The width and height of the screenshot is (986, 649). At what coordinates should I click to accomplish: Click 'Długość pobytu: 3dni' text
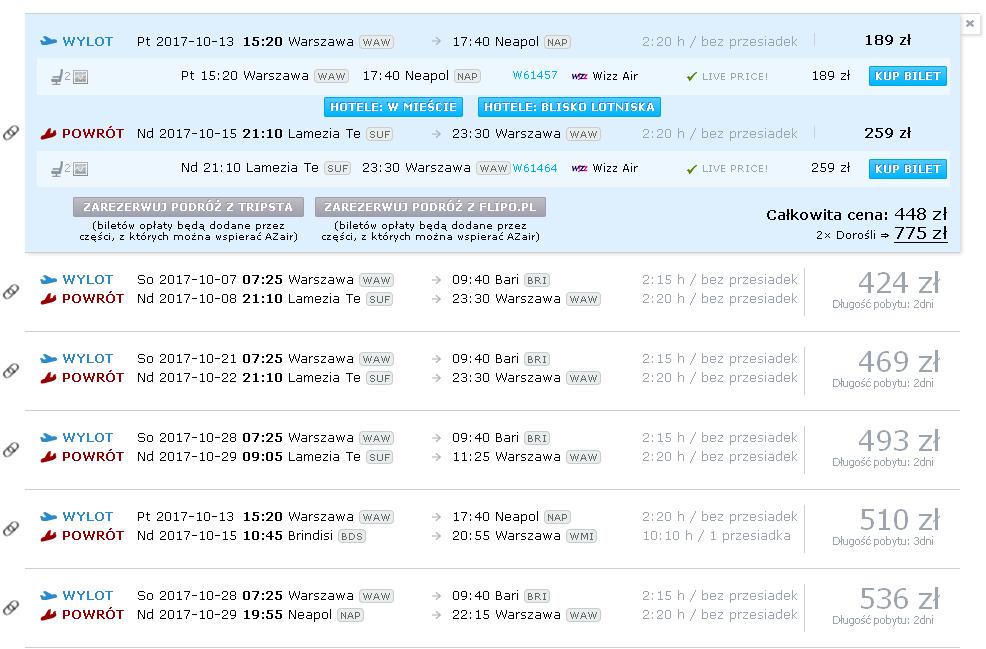pyautogui.click(x=882, y=541)
